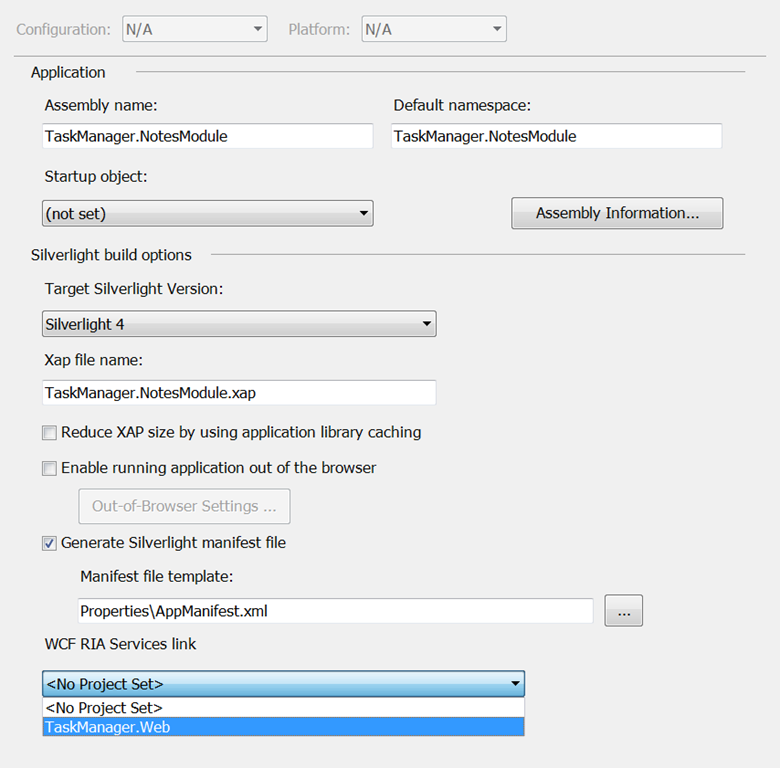This screenshot has height=768, width=780.
Task: Click the Xap file name field
Action: pyautogui.click(x=239, y=392)
